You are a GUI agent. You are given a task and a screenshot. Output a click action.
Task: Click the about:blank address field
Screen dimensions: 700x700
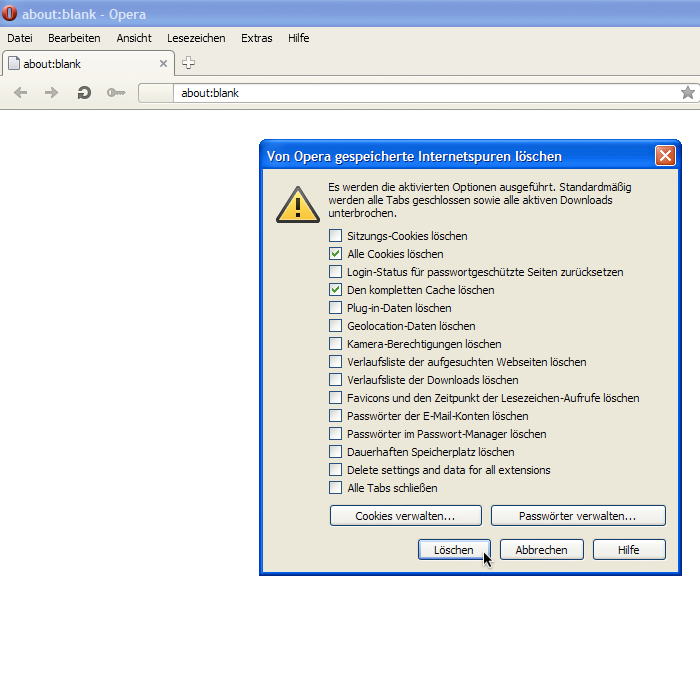pyautogui.click(x=426, y=93)
